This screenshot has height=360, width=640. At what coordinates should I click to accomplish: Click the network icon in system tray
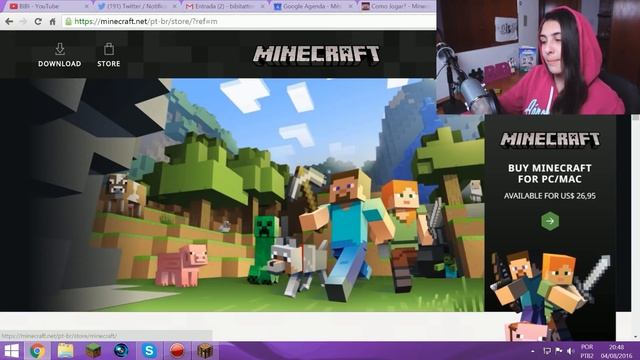tap(547, 351)
